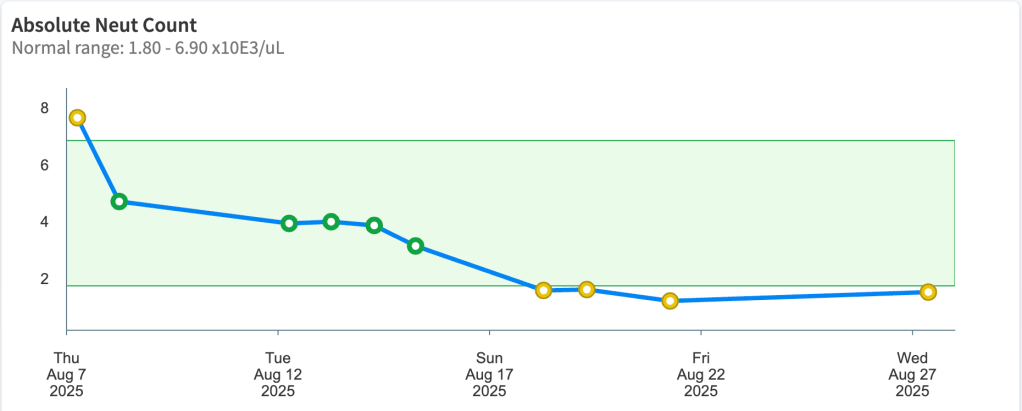The width and height of the screenshot is (1022, 411).
Task: Click the y-axis value 2 label
Action: (x=44, y=279)
